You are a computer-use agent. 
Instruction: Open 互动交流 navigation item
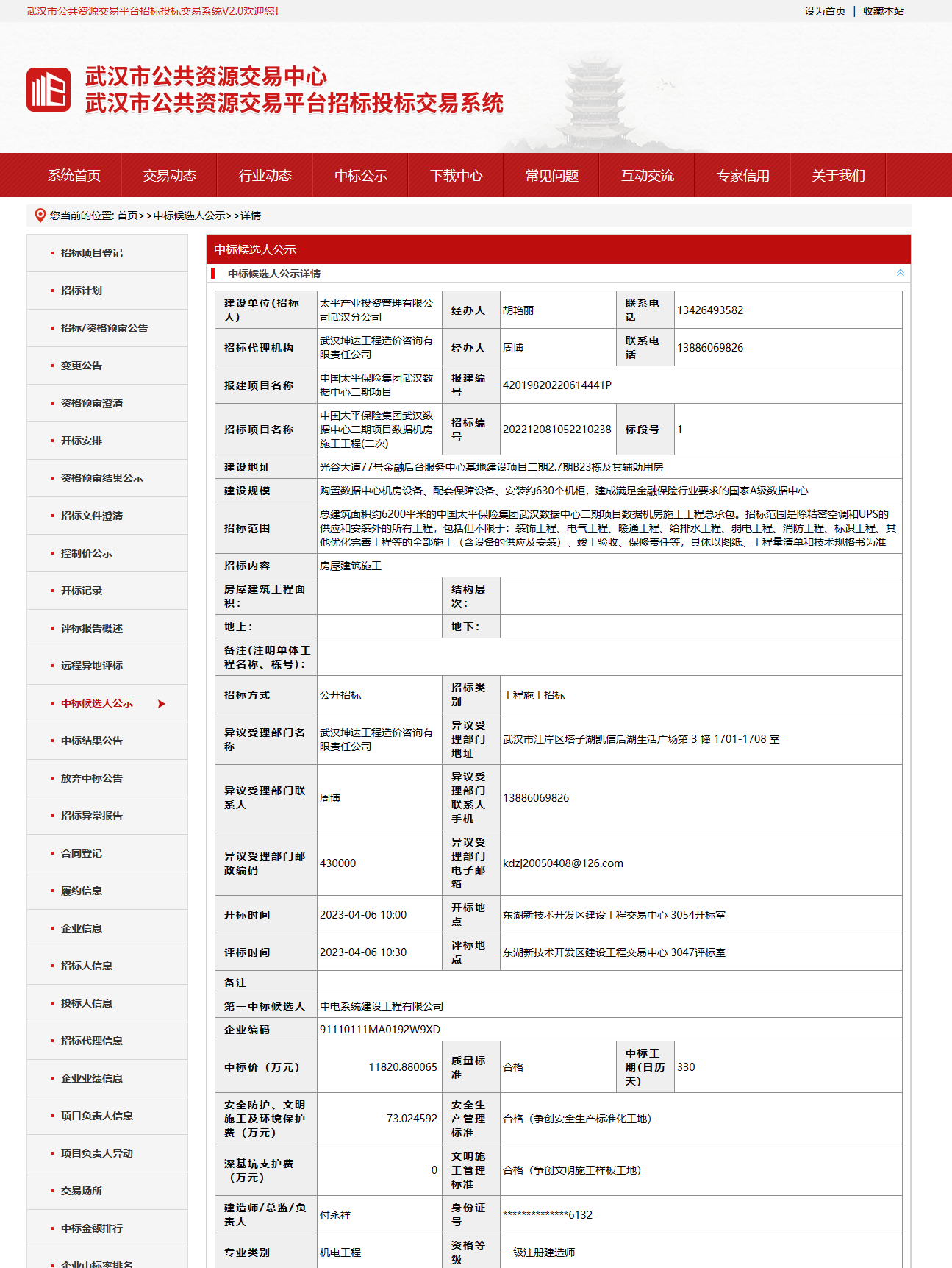[x=648, y=175]
